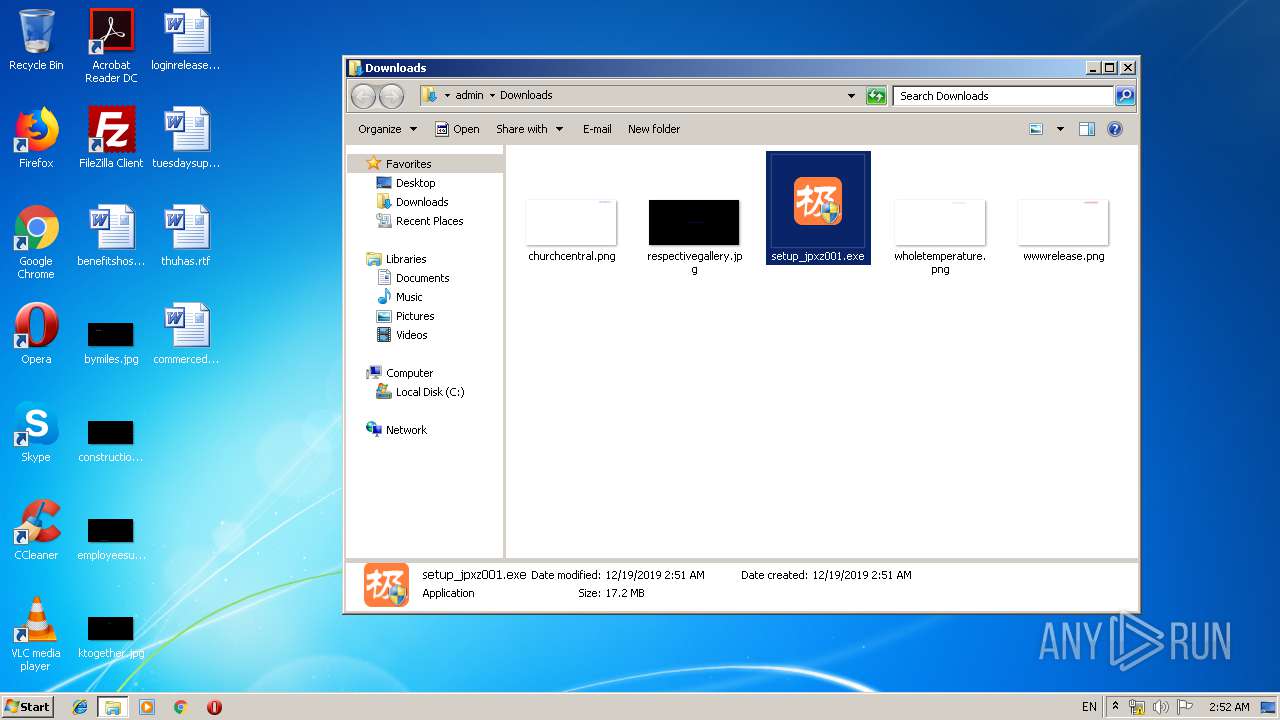The image size is (1280, 720).
Task: Show hidden system tray icons
Action: tap(1116, 706)
